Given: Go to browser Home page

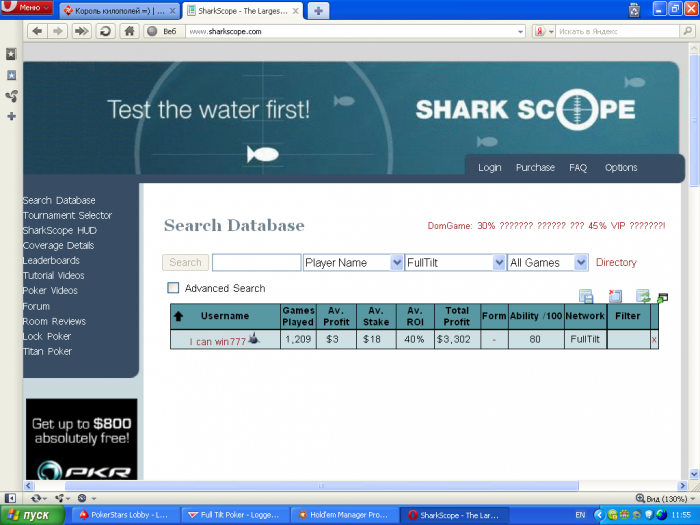Looking at the screenshot, I should [129, 31].
